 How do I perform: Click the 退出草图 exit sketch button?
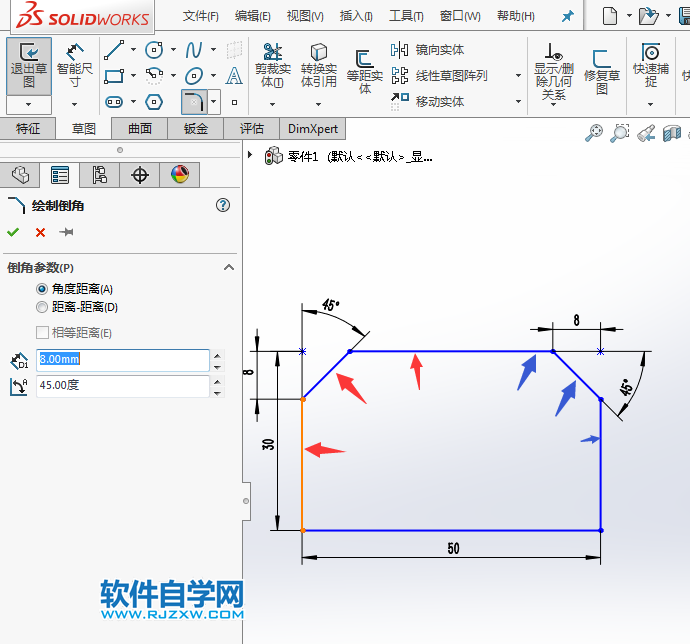[x=29, y=66]
